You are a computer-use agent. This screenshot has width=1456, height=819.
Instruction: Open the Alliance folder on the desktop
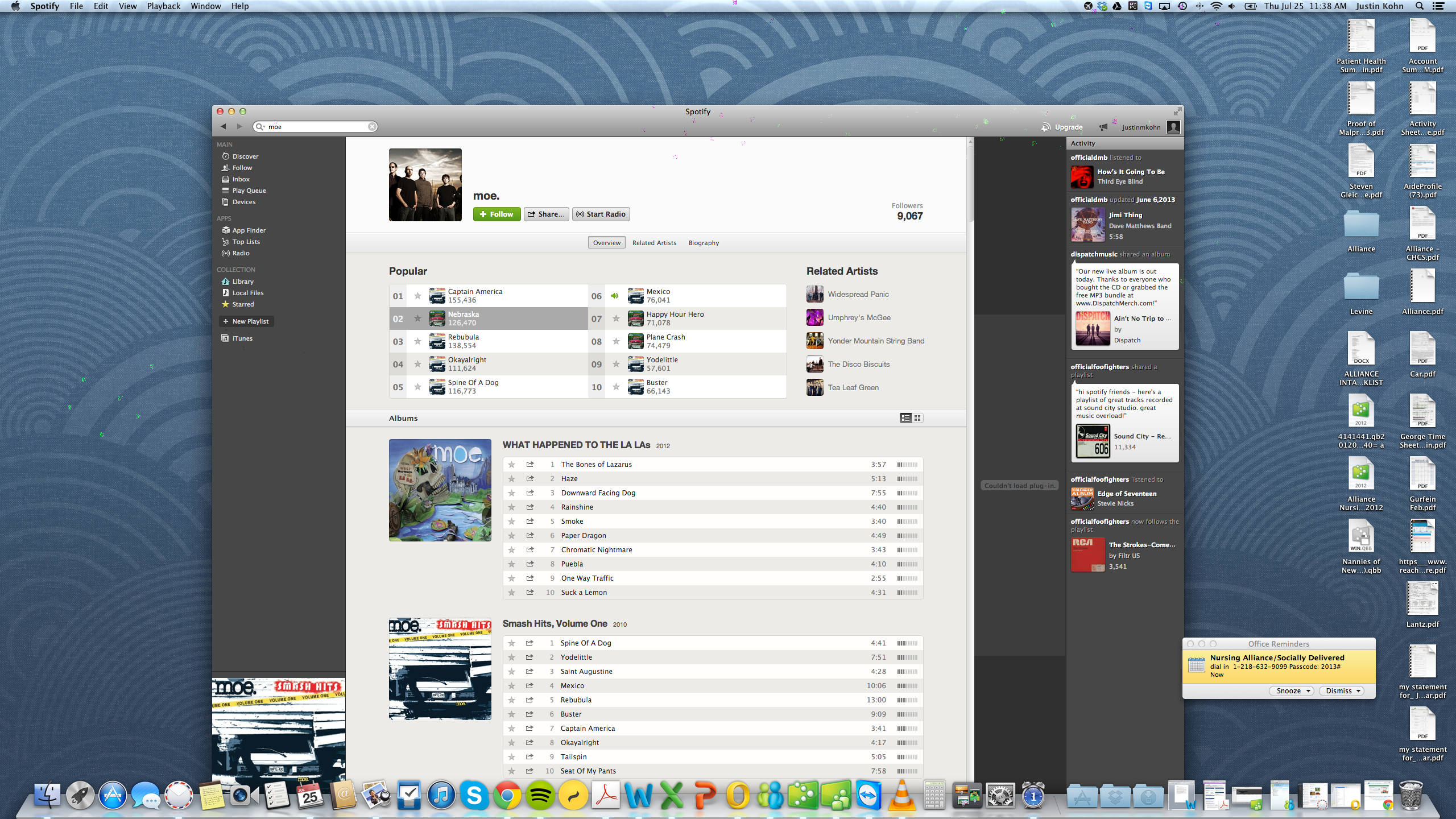point(1361,230)
